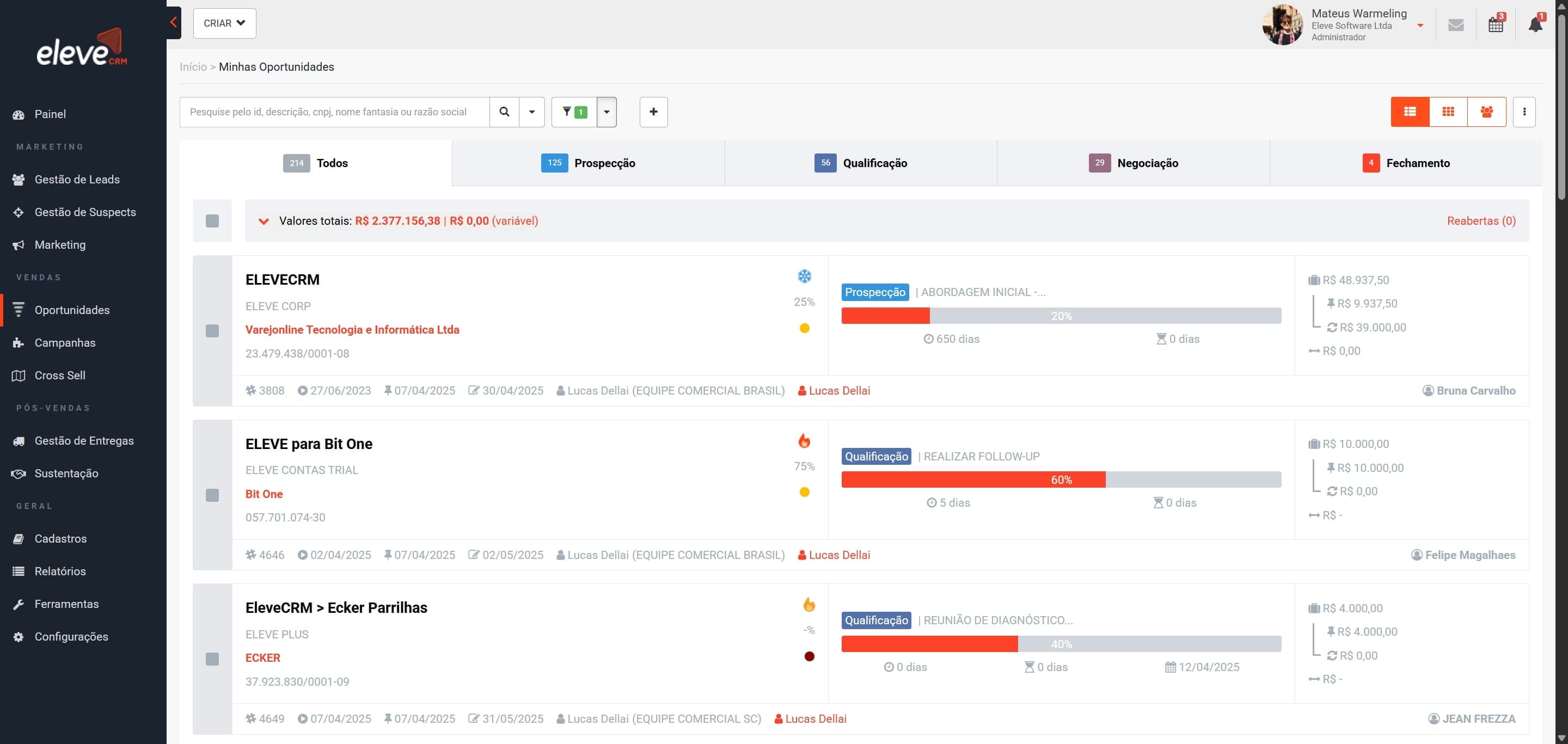Click the Ferramentas wrench icon
The image size is (1568, 744).
point(19,604)
